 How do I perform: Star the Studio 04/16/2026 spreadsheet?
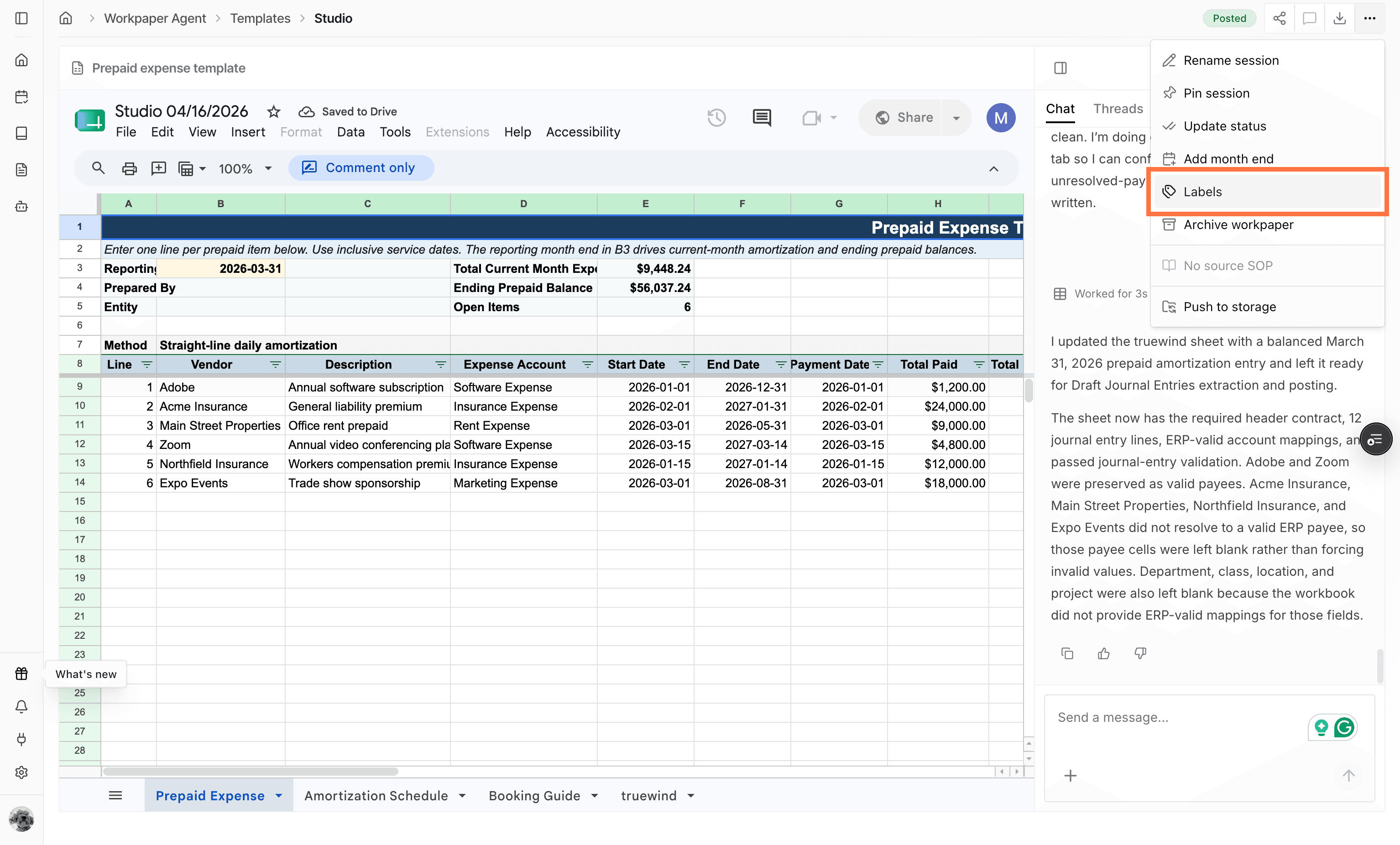click(x=274, y=111)
